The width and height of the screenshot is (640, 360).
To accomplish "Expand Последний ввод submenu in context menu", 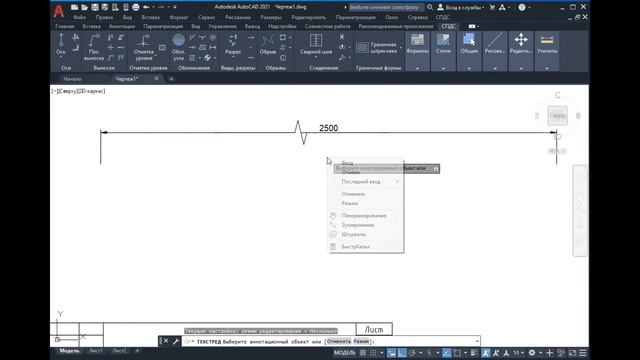I will pos(367,182).
